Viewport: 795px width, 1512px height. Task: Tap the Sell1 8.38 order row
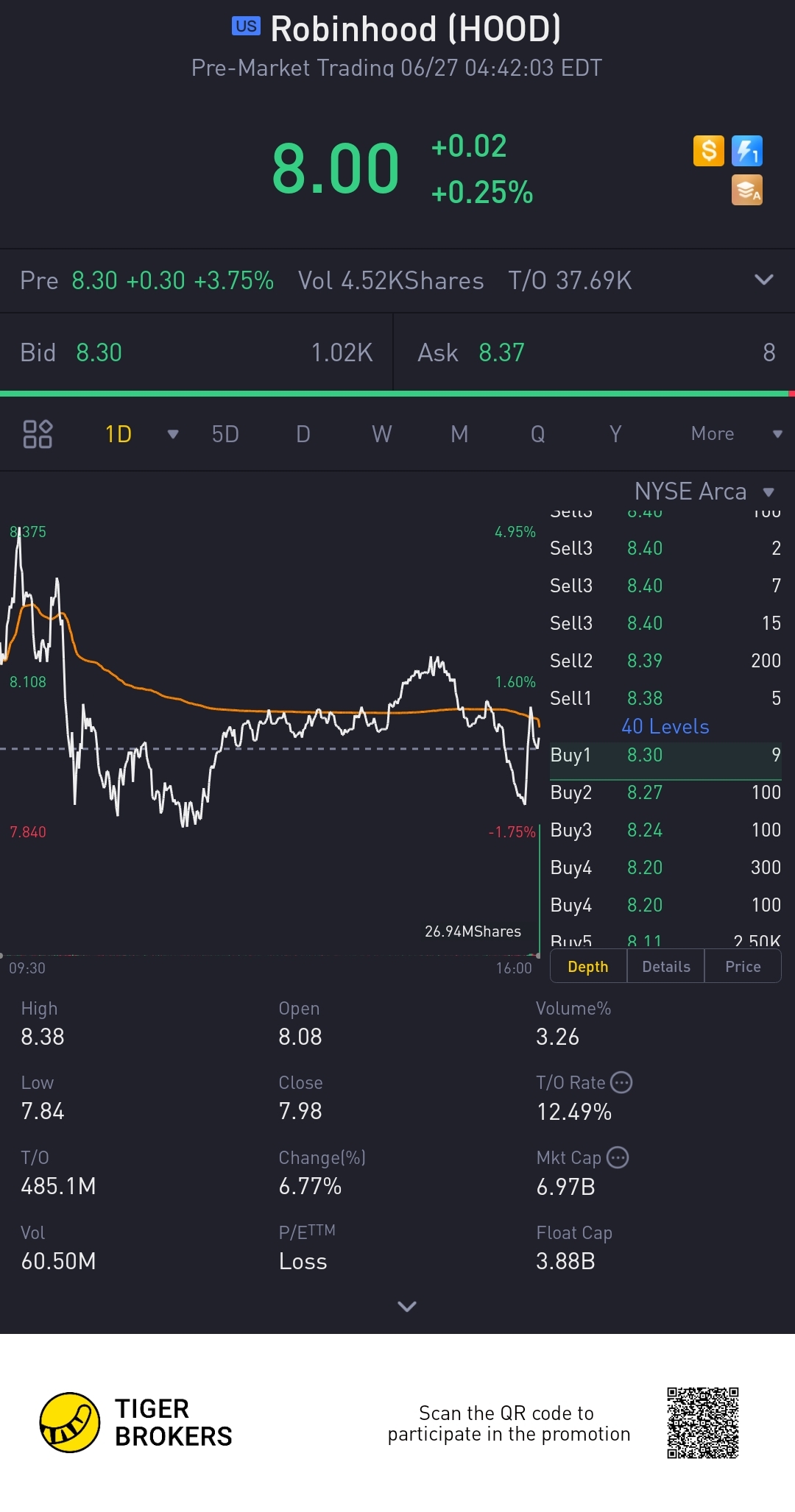pos(665,698)
